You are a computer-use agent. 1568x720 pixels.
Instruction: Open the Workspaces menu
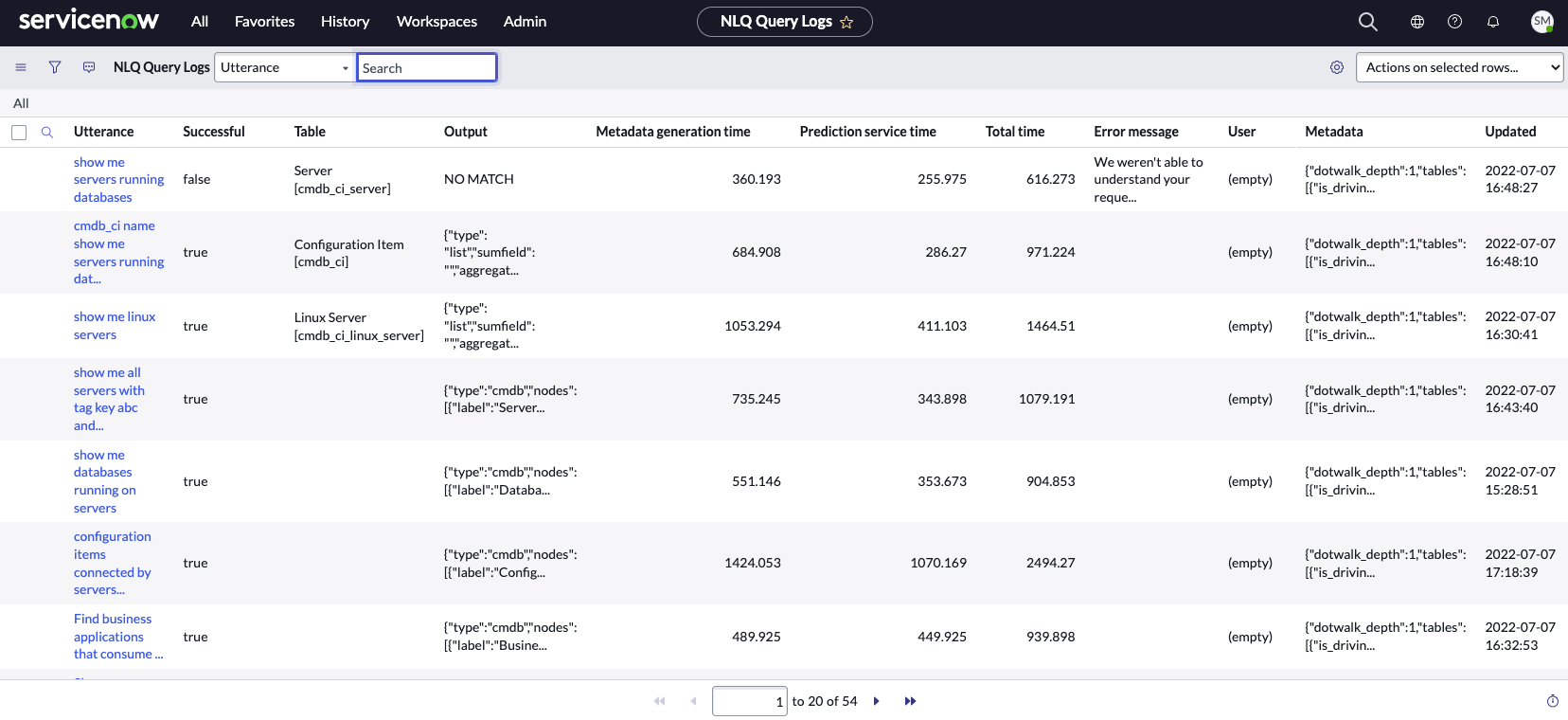point(437,22)
